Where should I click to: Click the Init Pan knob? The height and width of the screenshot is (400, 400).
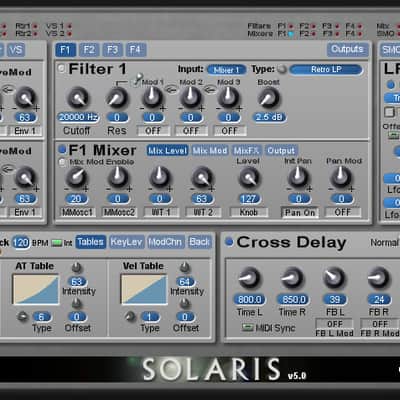click(x=298, y=177)
